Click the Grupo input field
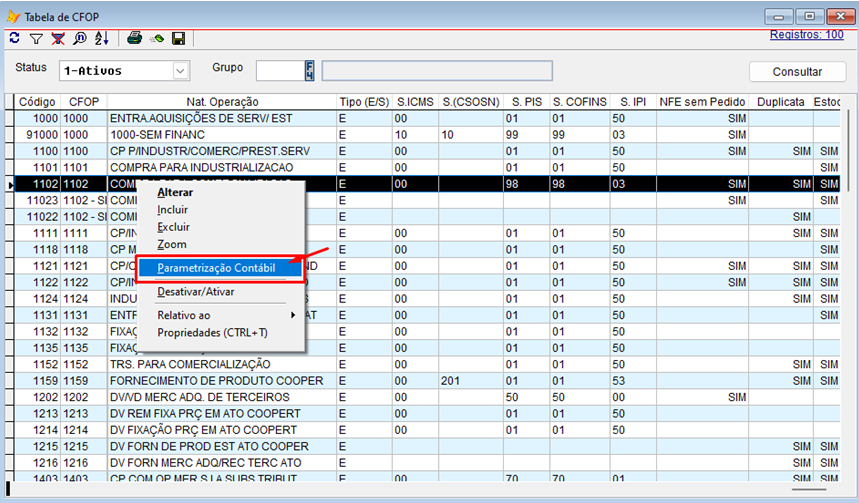Viewport: 859px width, 503px height. (x=279, y=70)
